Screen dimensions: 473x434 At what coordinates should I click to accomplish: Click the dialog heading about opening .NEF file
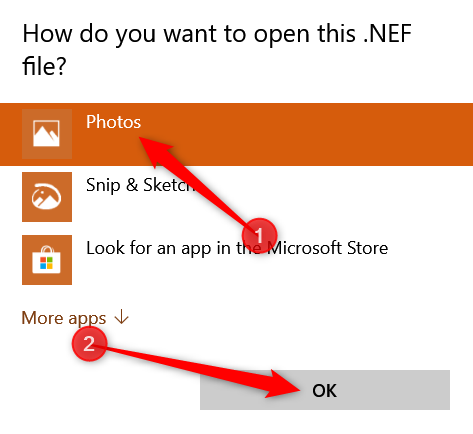[x=217, y=49]
